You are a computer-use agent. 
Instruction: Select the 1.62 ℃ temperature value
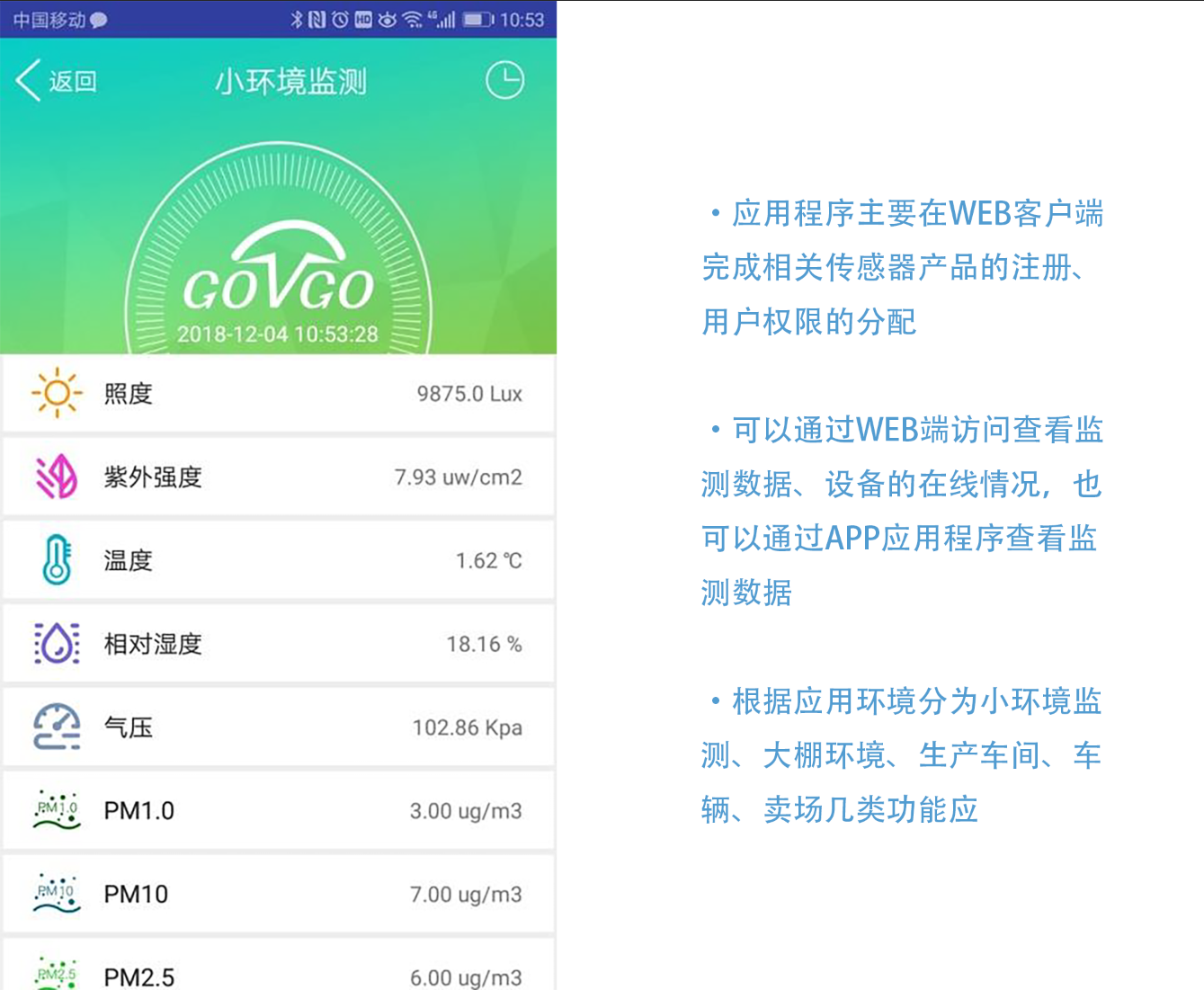pos(489,561)
